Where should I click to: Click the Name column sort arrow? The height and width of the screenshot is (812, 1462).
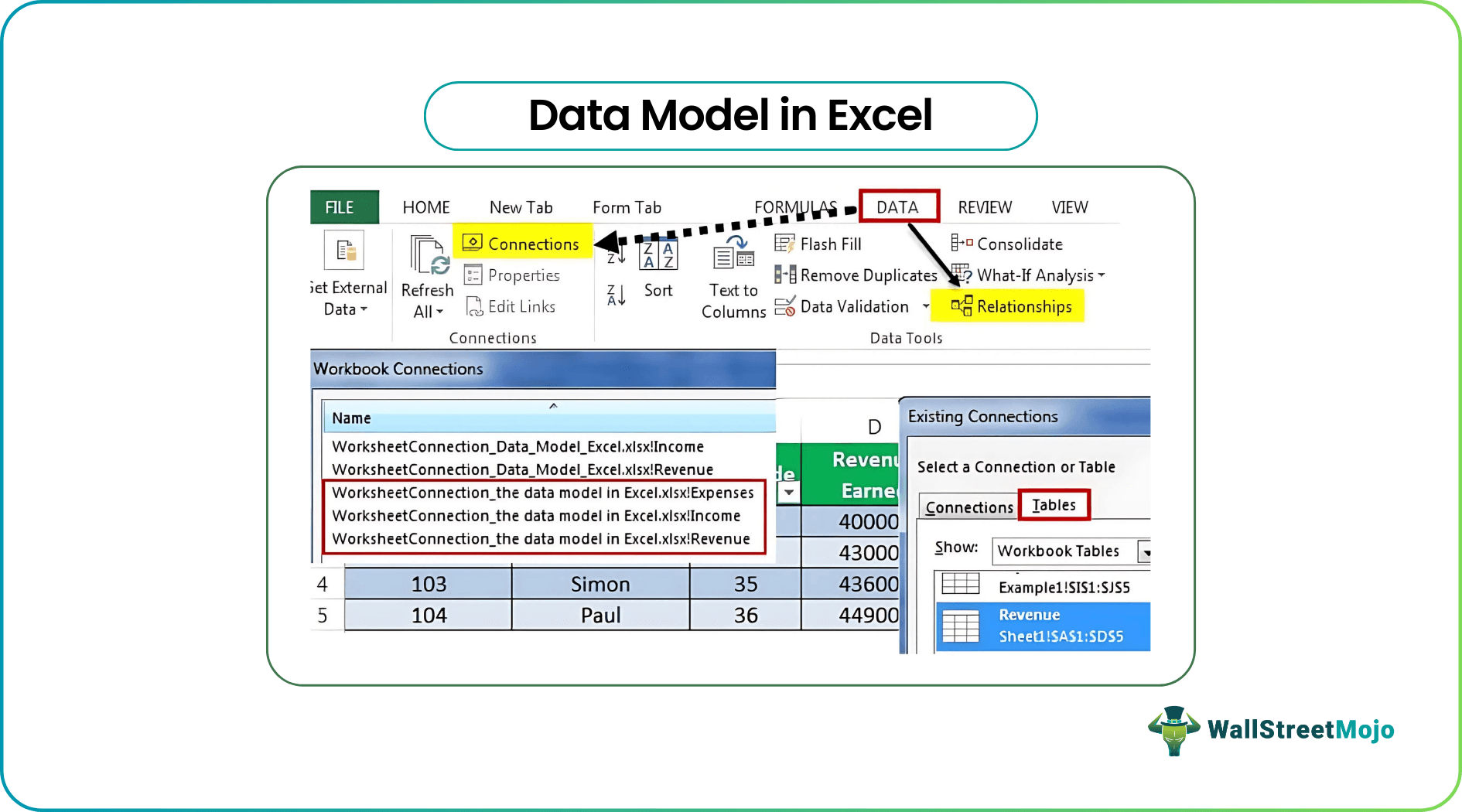(554, 405)
